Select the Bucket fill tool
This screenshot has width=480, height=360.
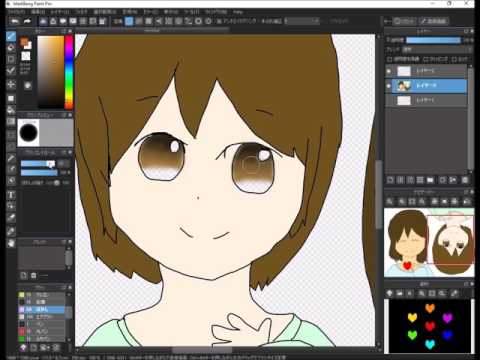pyautogui.click(x=11, y=110)
